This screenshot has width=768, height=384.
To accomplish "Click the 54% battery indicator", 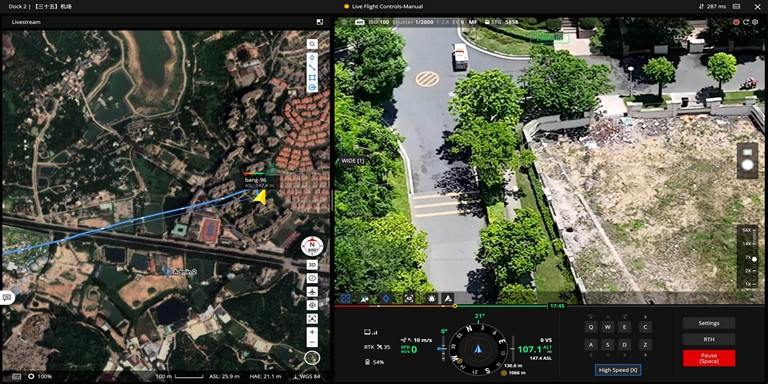I will (x=374, y=362).
